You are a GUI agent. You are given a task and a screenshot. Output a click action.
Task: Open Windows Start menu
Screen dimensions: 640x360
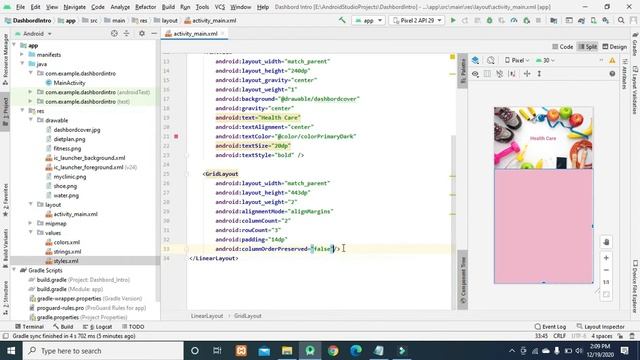11,351
